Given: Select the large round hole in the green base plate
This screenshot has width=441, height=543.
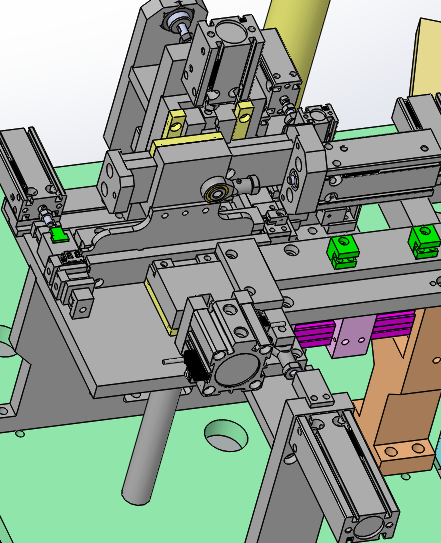Looking at the screenshot, I should [226, 435].
